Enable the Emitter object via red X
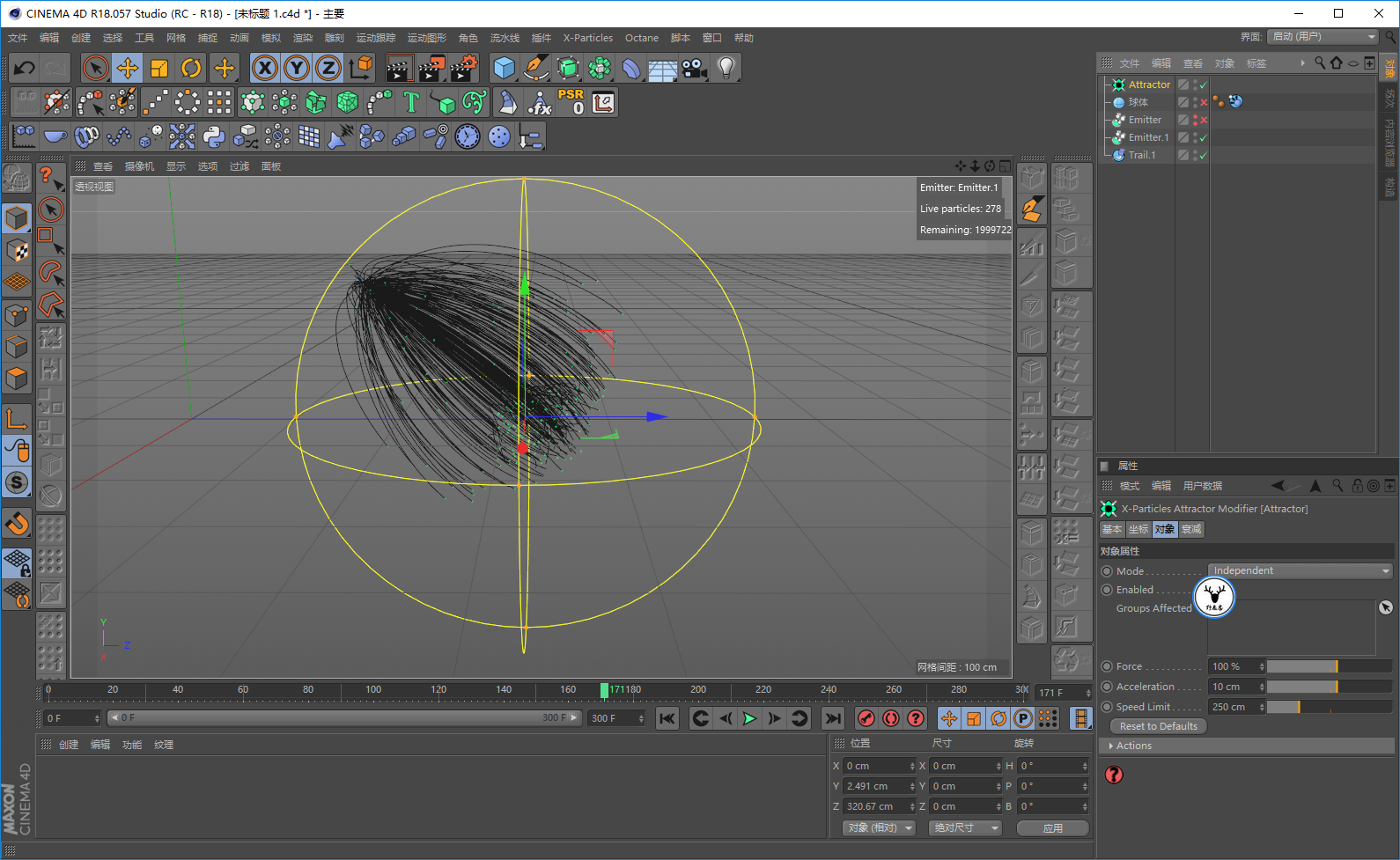This screenshot has height=860, width=1400. pos(1204,120)
